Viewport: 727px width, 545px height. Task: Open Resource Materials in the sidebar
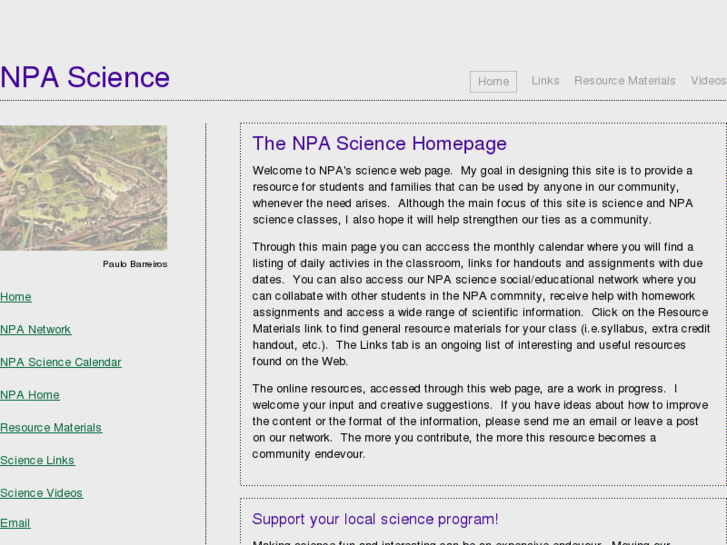coord(51,428)
